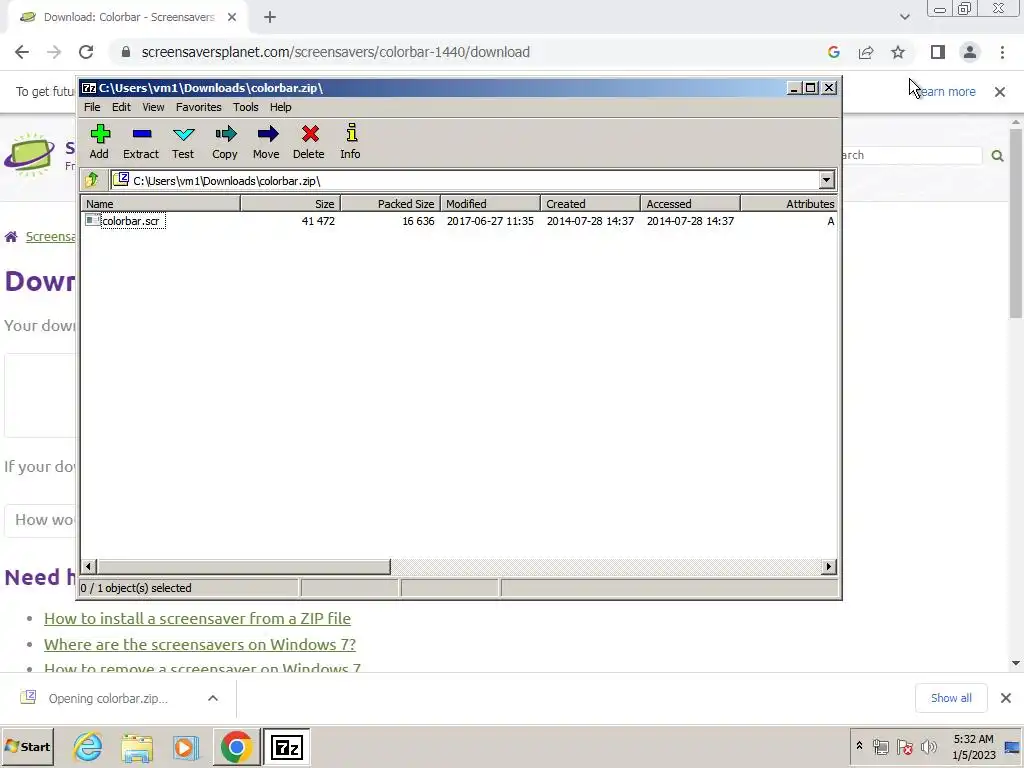The height and width of the screenshot is (768, 1024).
Task: Sort by the Modified column
Action: pos(490,204)
